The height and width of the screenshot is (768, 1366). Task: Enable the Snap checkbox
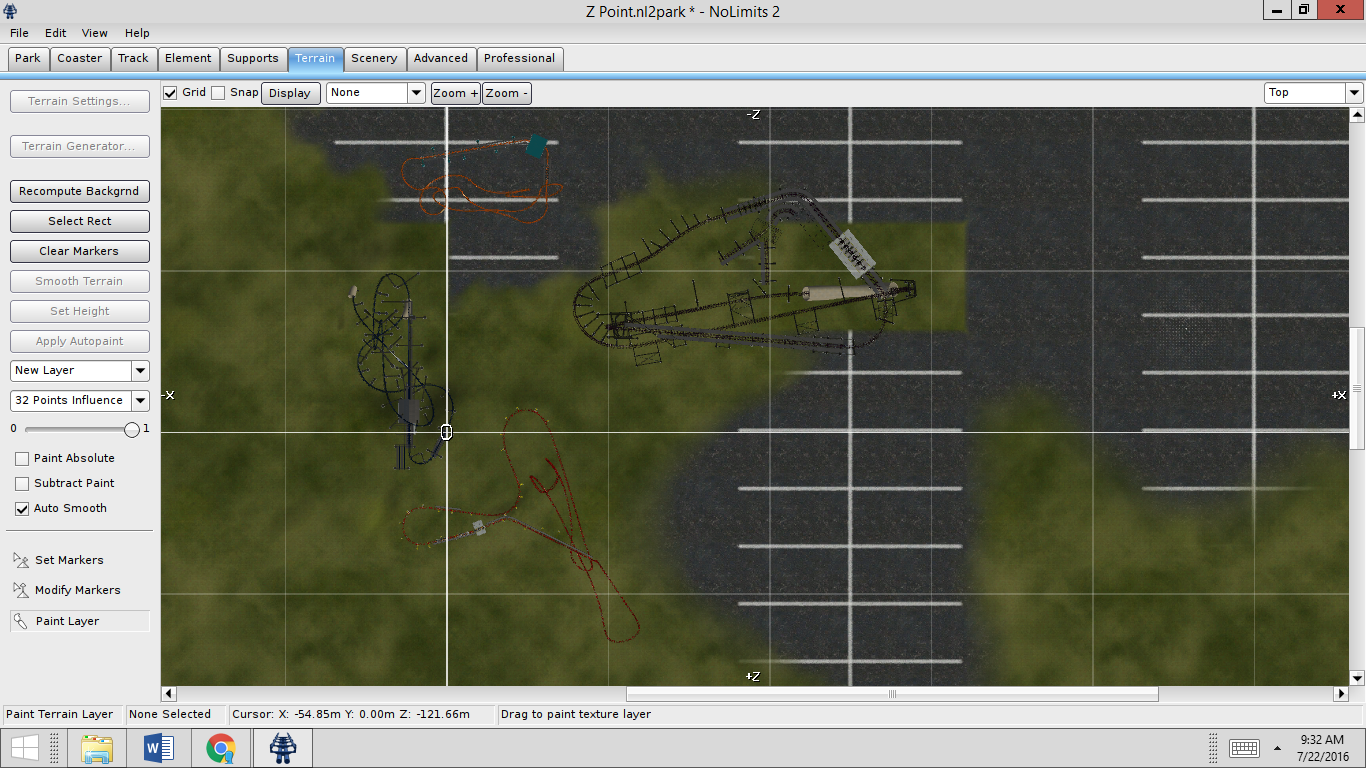(x=219, y=93)
